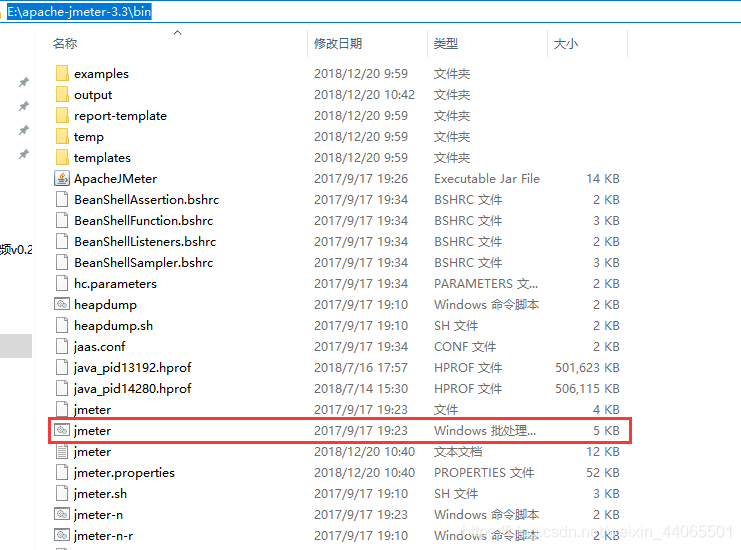
Task: Click the java_pid13192.hprof file icon
Action: [x=62, y=367]
